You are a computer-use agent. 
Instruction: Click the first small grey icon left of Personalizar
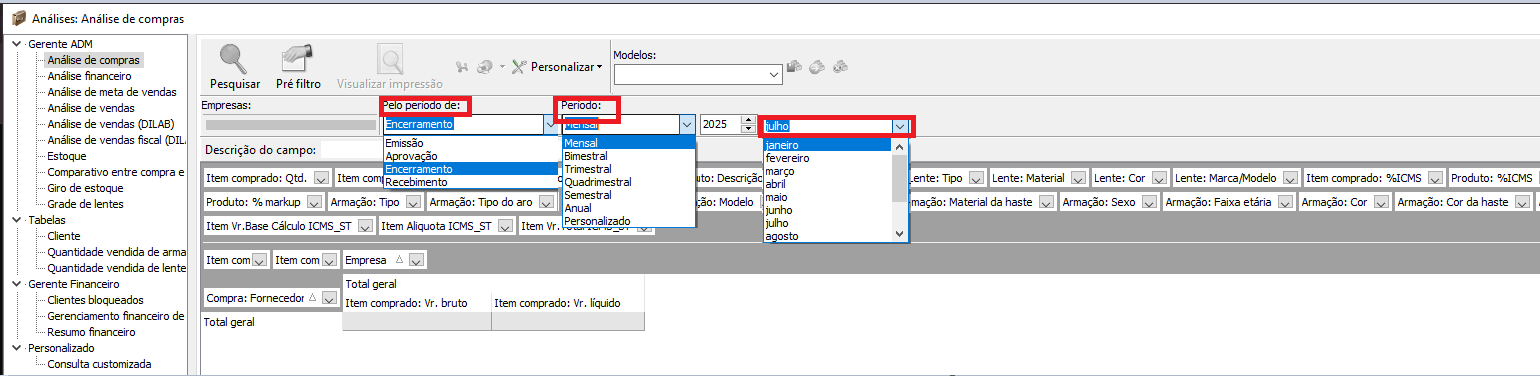[x=462, y=67]
